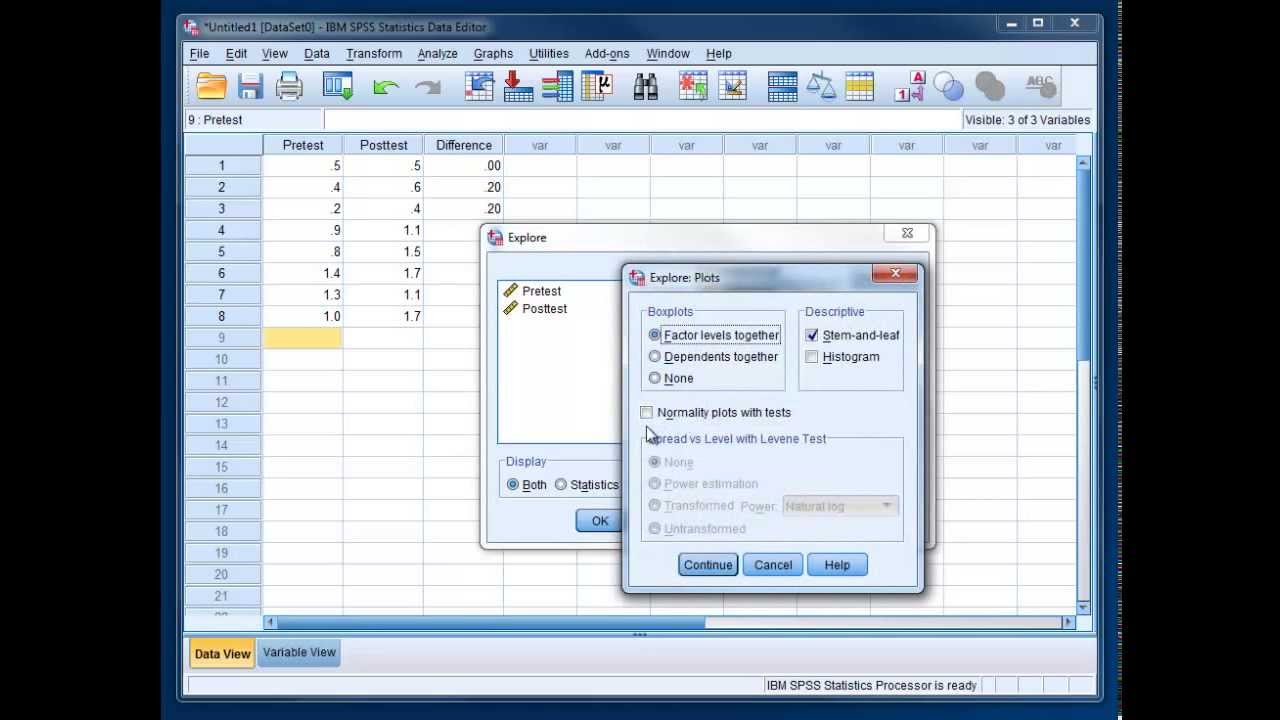Click the Difference column header
This screenshot has width=1280, height=720.
pyautogui.click(x=464, y=145)
